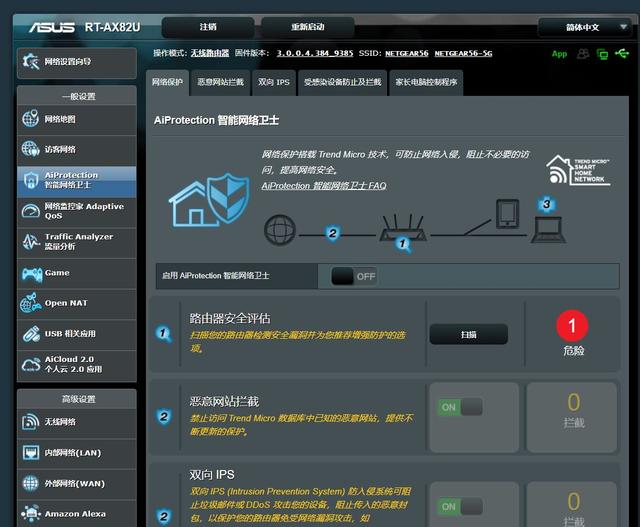Click the user accounts status icon in header
Screen dimensions: 640x527
point(583,53)
